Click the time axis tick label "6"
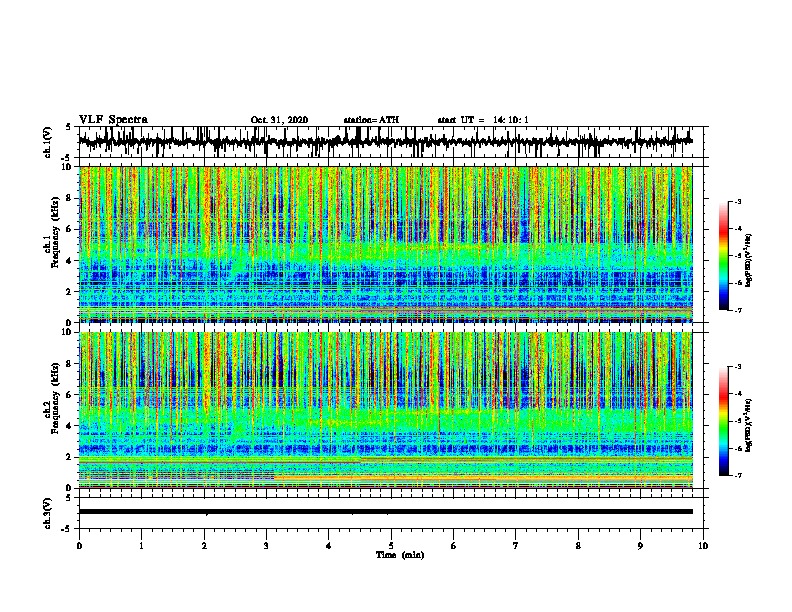The image size is (792, 612). pyautogui.click(x=454, y=546)
